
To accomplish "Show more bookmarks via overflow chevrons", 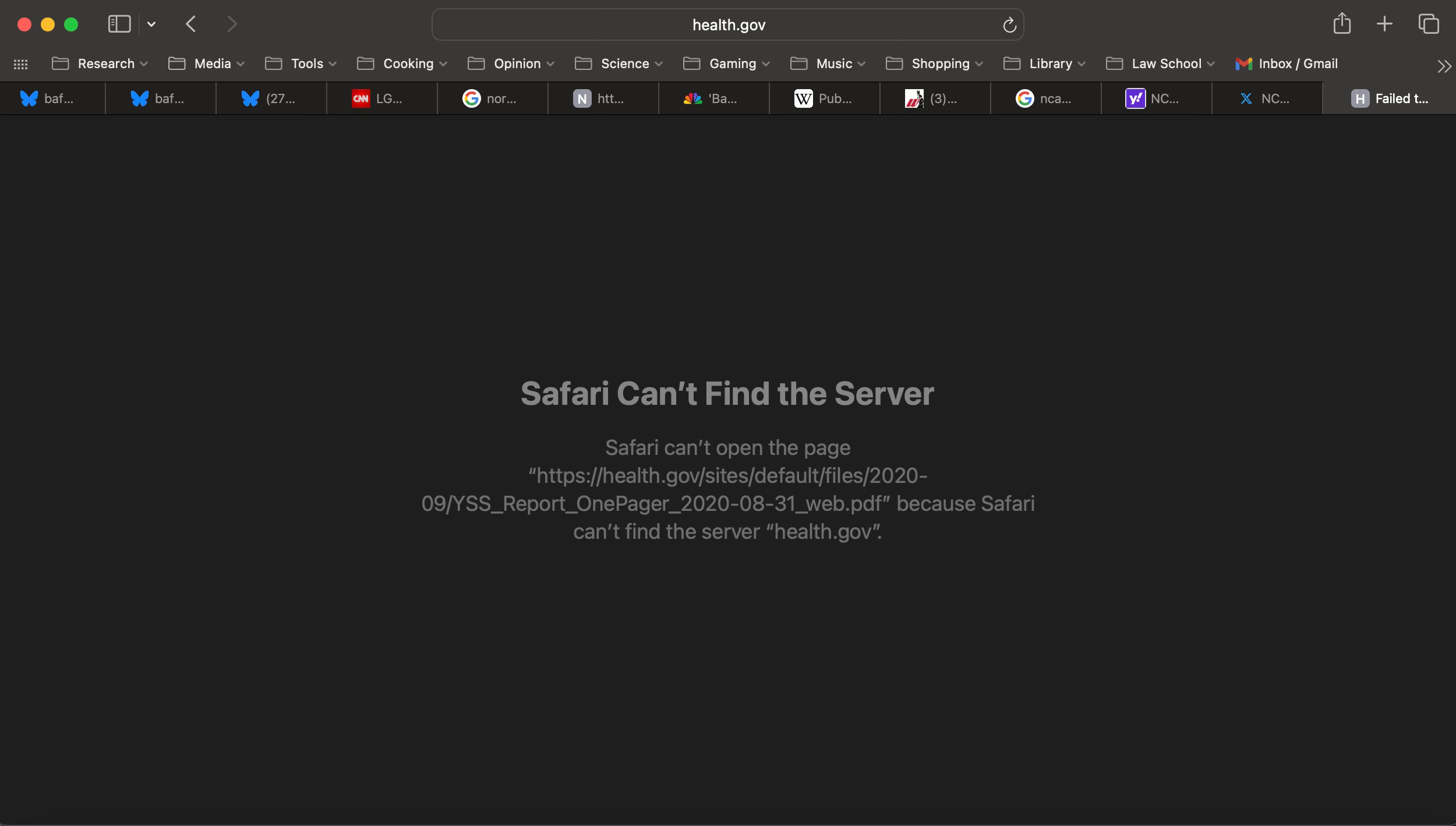I will pyautogui.click(x=1444, y=66).
